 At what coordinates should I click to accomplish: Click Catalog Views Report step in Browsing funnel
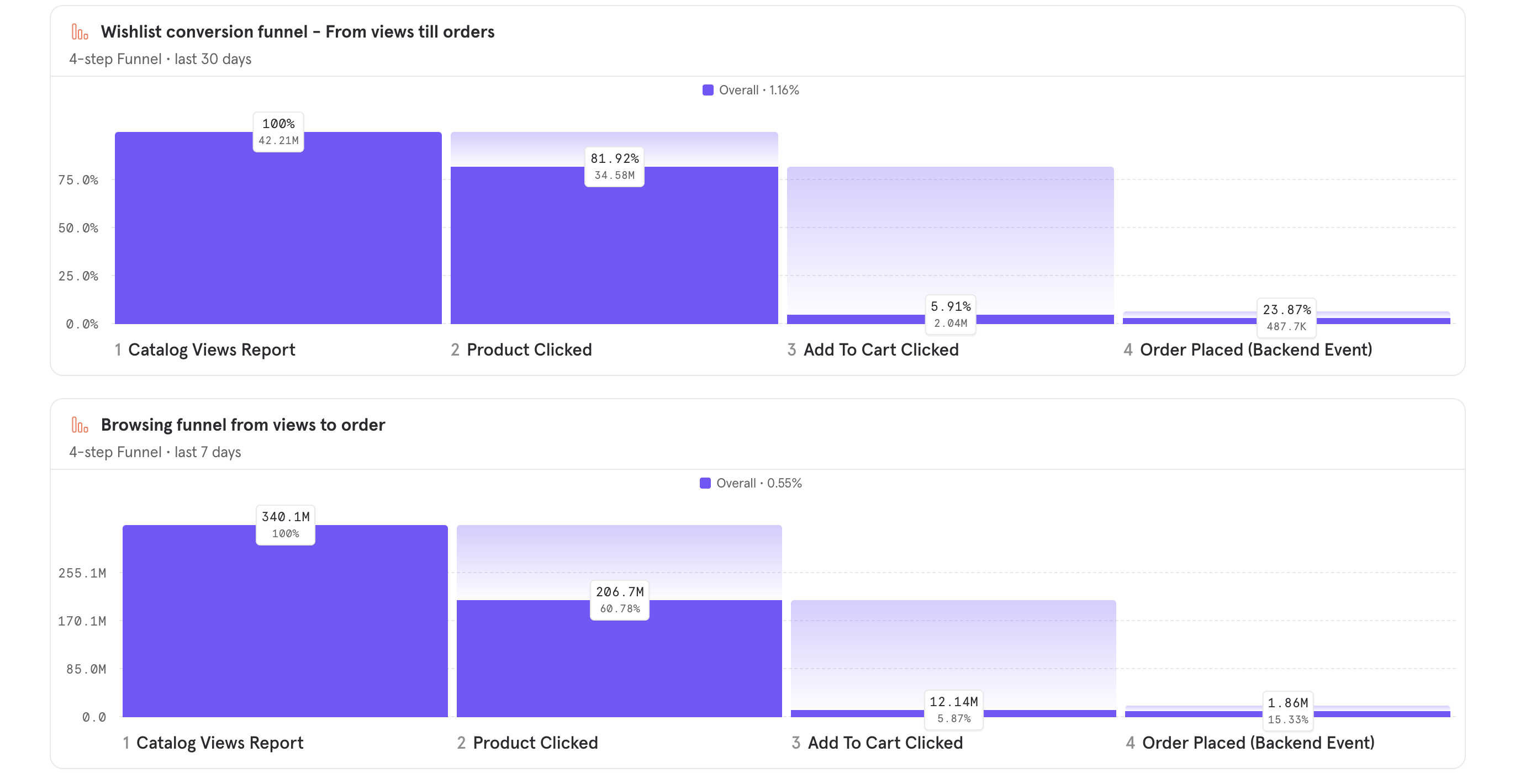[x=219, y=743]
